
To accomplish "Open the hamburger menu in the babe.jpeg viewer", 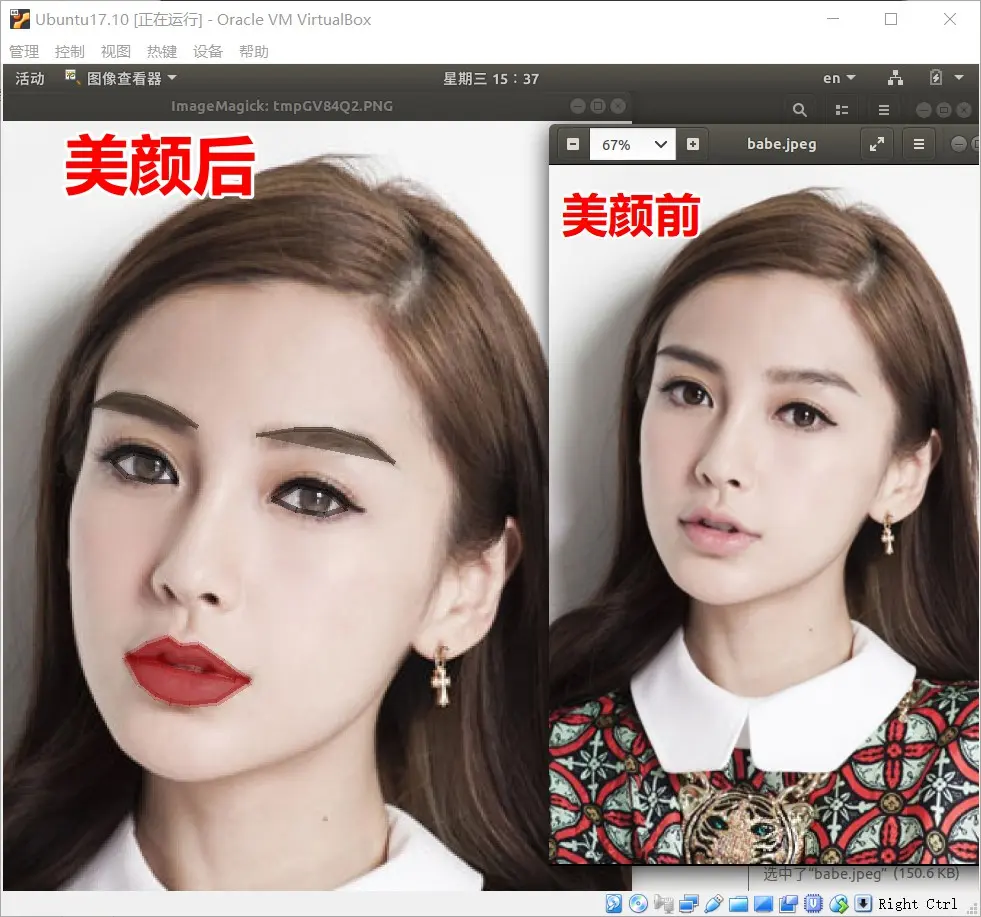I will (x=918, y=143).
